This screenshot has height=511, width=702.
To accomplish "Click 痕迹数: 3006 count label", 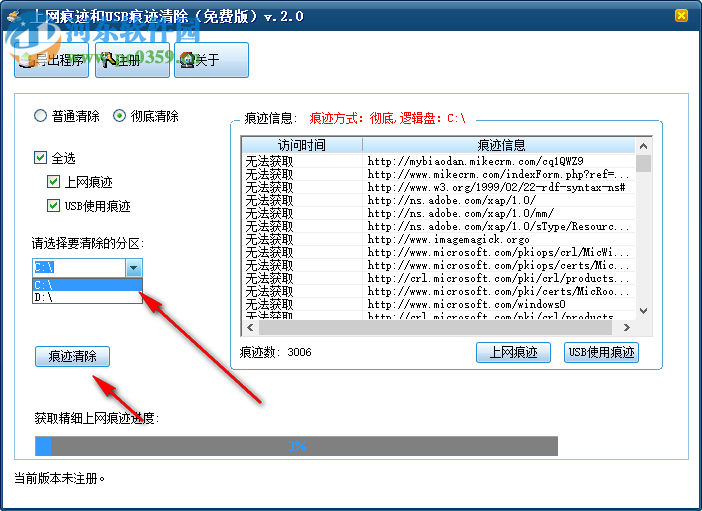I will click(x=275, y=352).
